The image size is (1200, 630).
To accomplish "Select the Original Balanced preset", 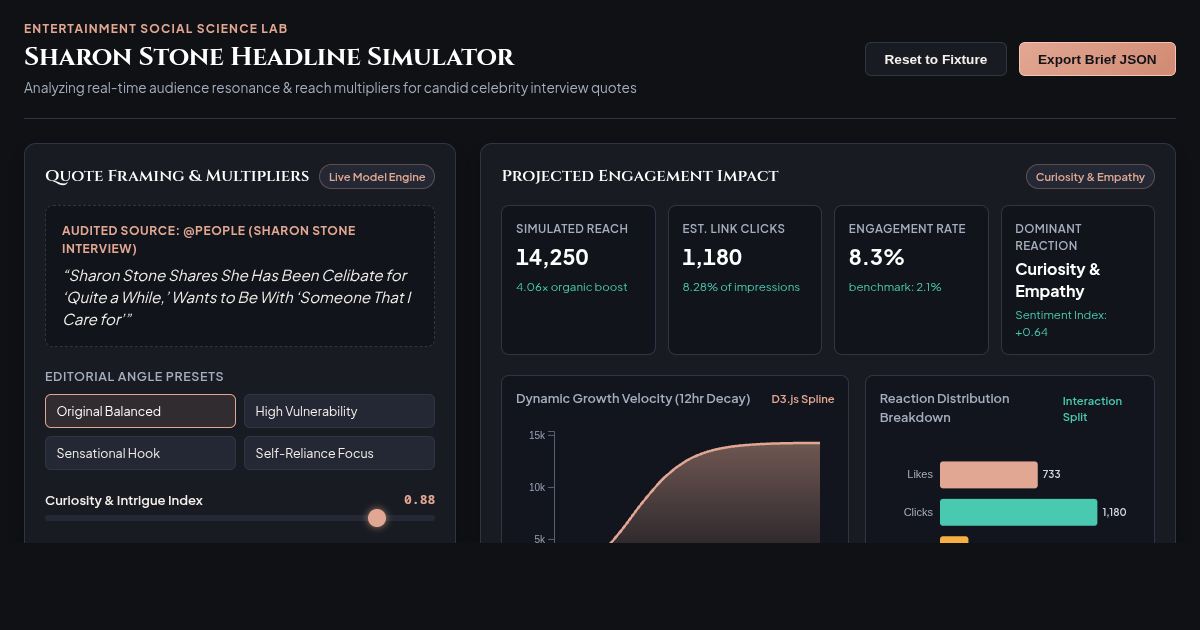I will coord(140,411).
